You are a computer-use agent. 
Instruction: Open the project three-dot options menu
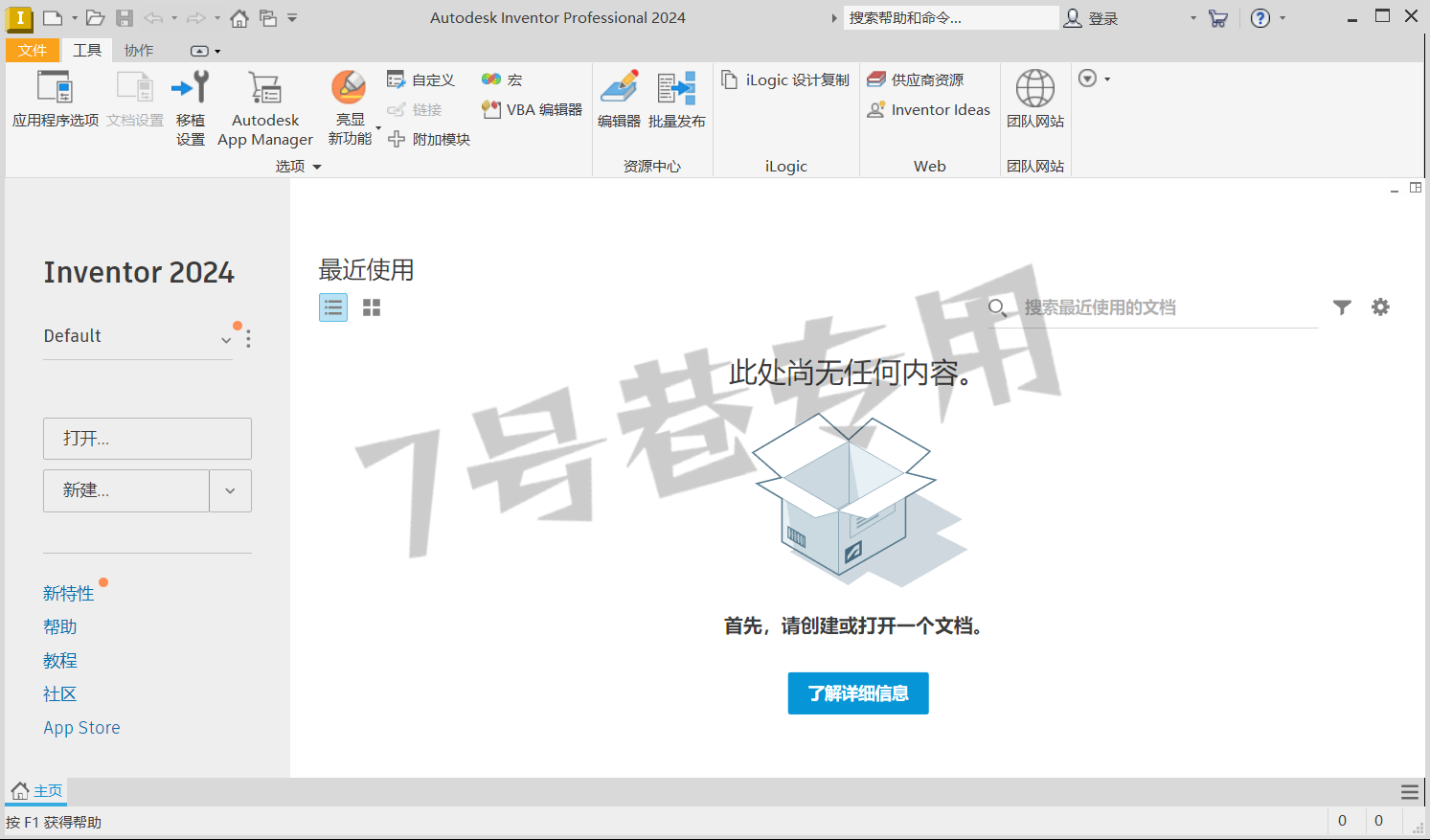coord(248,338)
